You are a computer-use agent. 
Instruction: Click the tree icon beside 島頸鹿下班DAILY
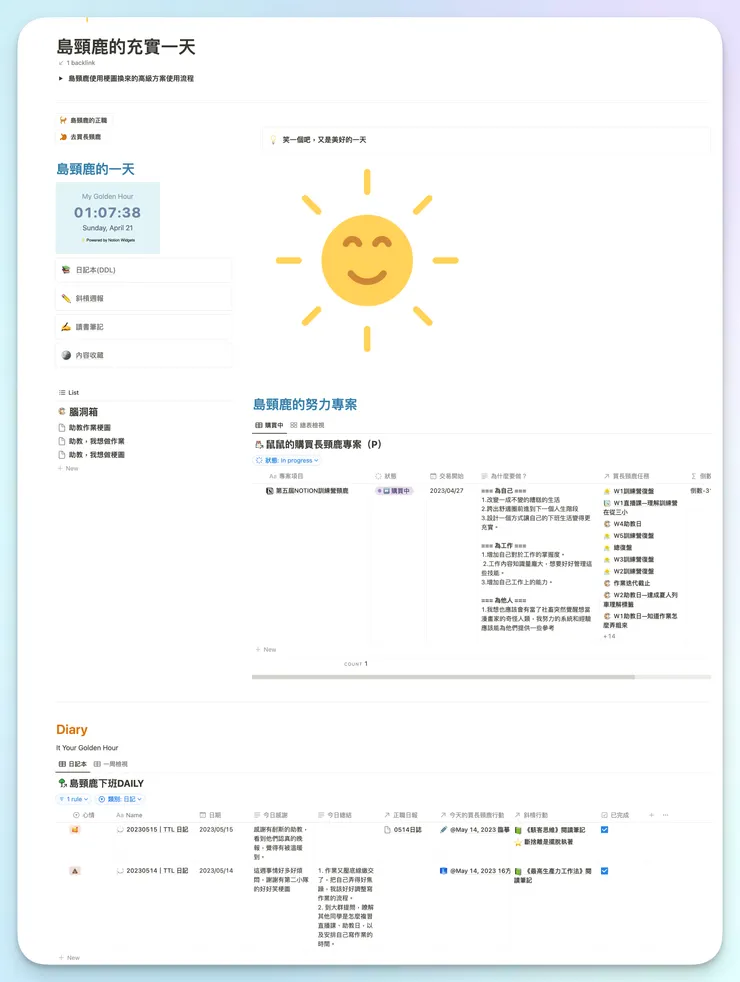coord(62,783)
